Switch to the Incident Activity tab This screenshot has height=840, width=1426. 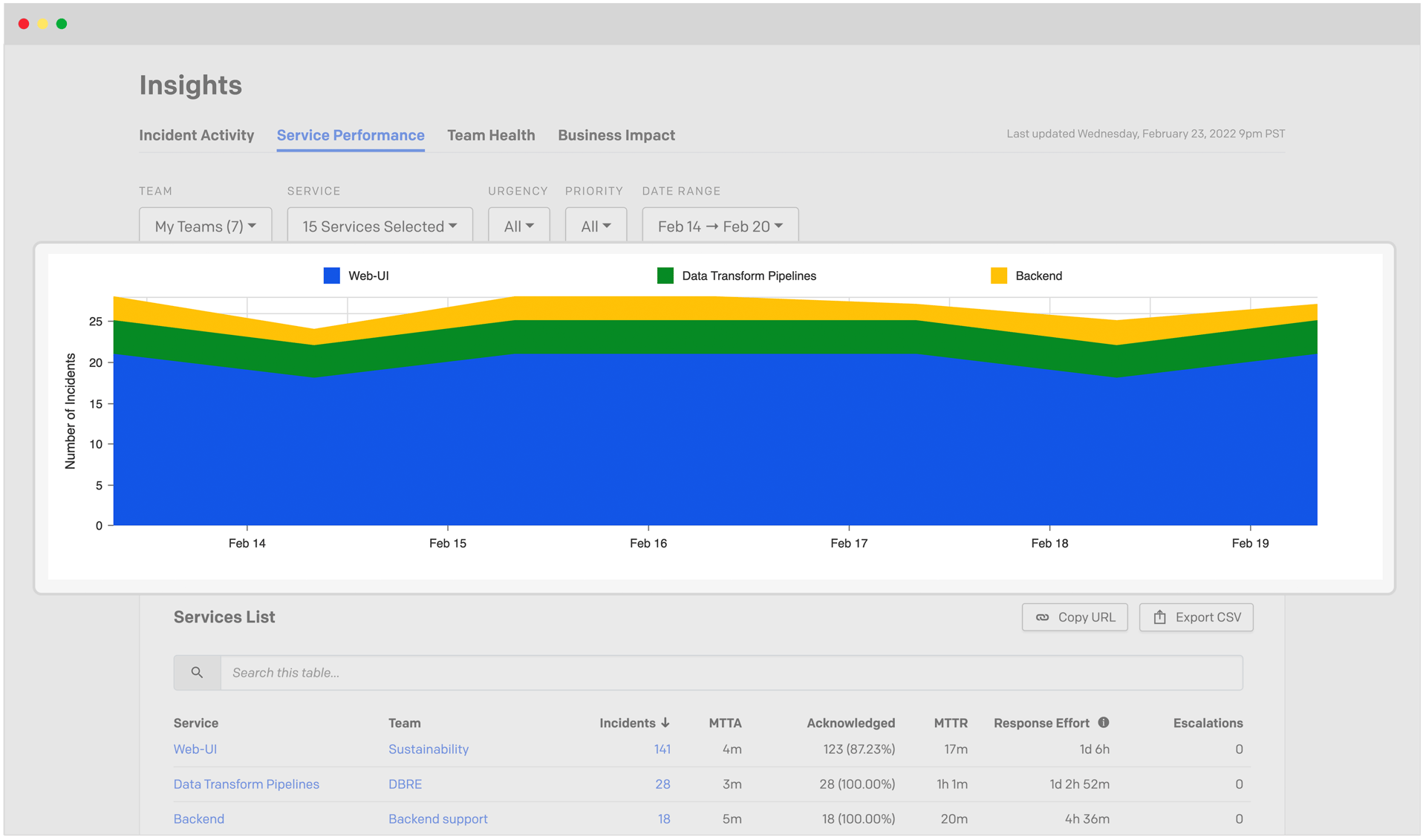[x=196, y=135]
